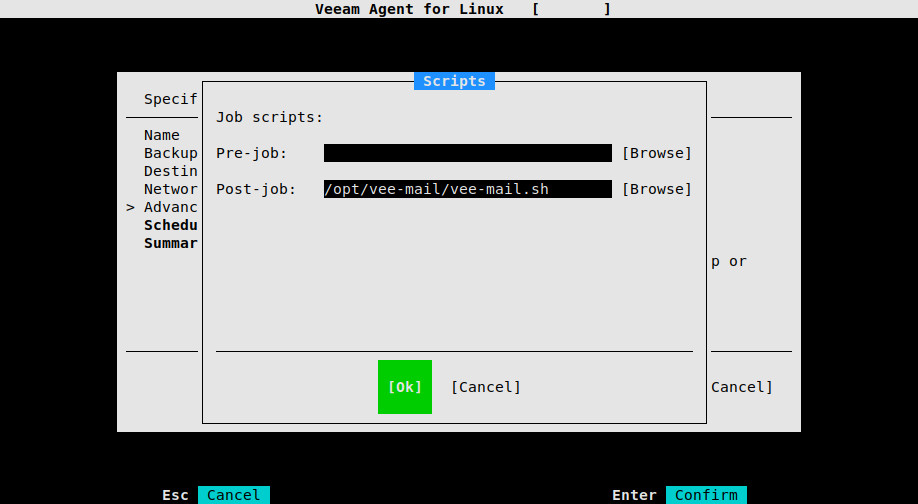Jump to the Schedule wizard step
The image size is (918, 504).
tap(170, 225)
